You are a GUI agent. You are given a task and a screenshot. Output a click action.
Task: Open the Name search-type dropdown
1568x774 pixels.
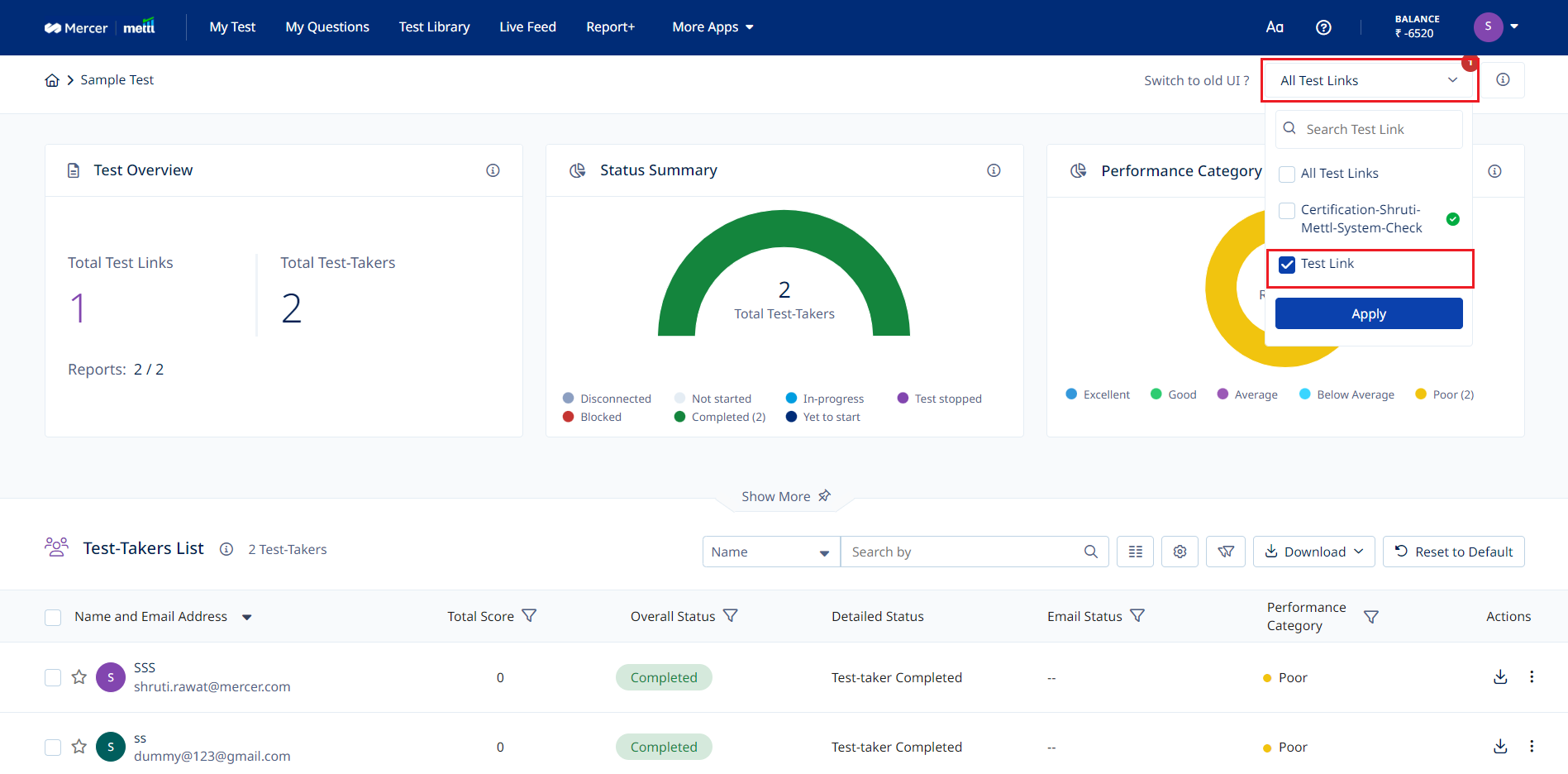(x=771, y=552)
